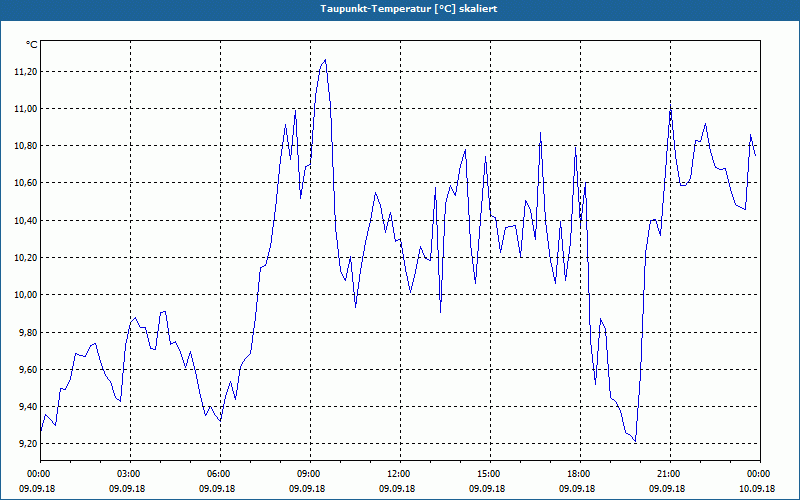Pick the y-axis tick label "10,20"
This screenshot has height=500, width=800.
26,258
